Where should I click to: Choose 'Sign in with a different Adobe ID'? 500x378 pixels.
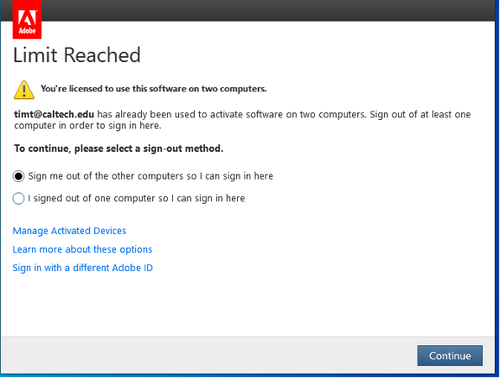click(x=83, y=268)
